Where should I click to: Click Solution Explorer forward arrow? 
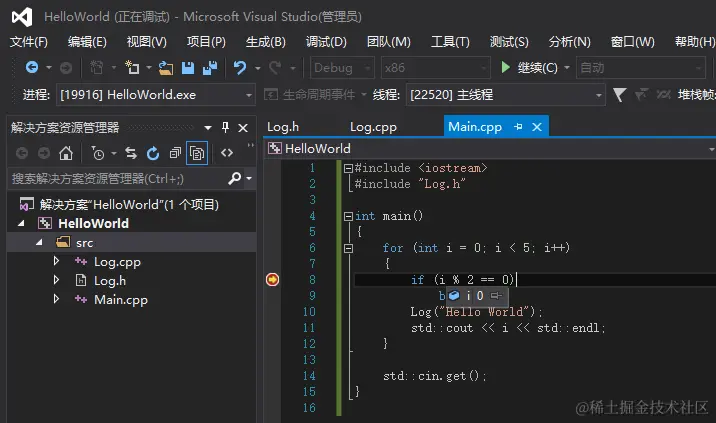pos(44,153)
